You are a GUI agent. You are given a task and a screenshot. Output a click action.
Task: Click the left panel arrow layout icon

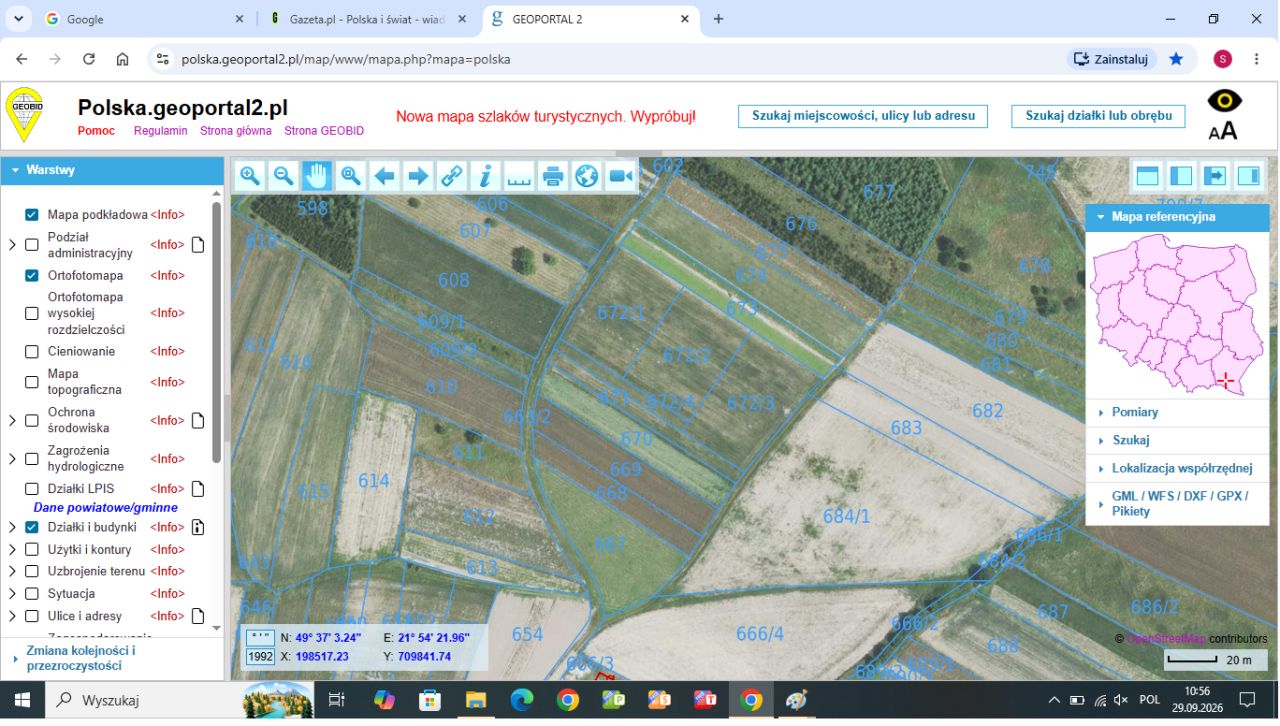[1215, 176]
